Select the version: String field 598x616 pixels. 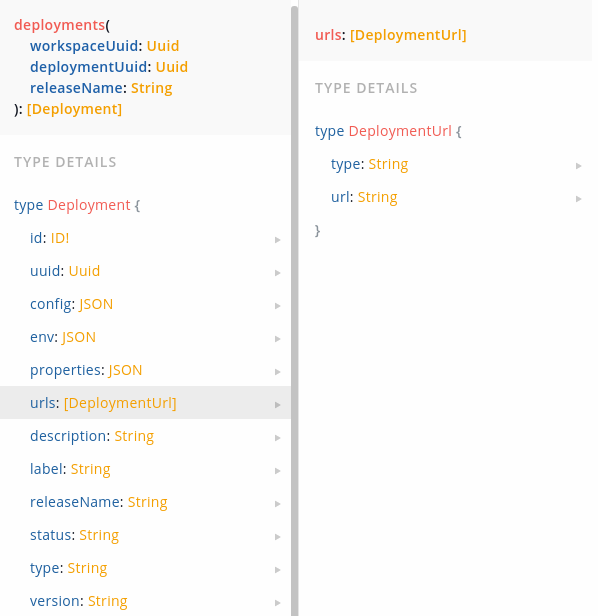pos(145,601)
